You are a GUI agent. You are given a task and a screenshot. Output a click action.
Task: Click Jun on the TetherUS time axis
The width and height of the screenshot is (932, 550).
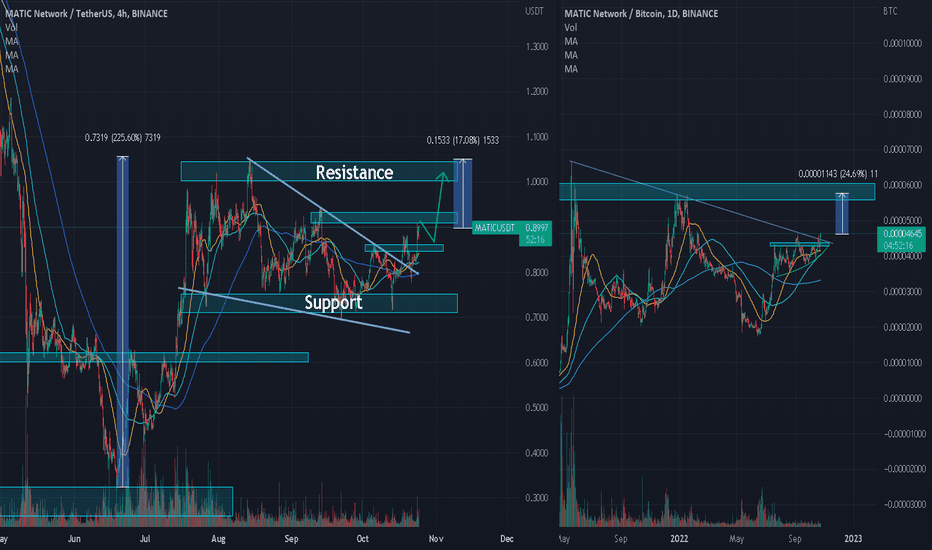pyautogui.click(x=74, y=539)
